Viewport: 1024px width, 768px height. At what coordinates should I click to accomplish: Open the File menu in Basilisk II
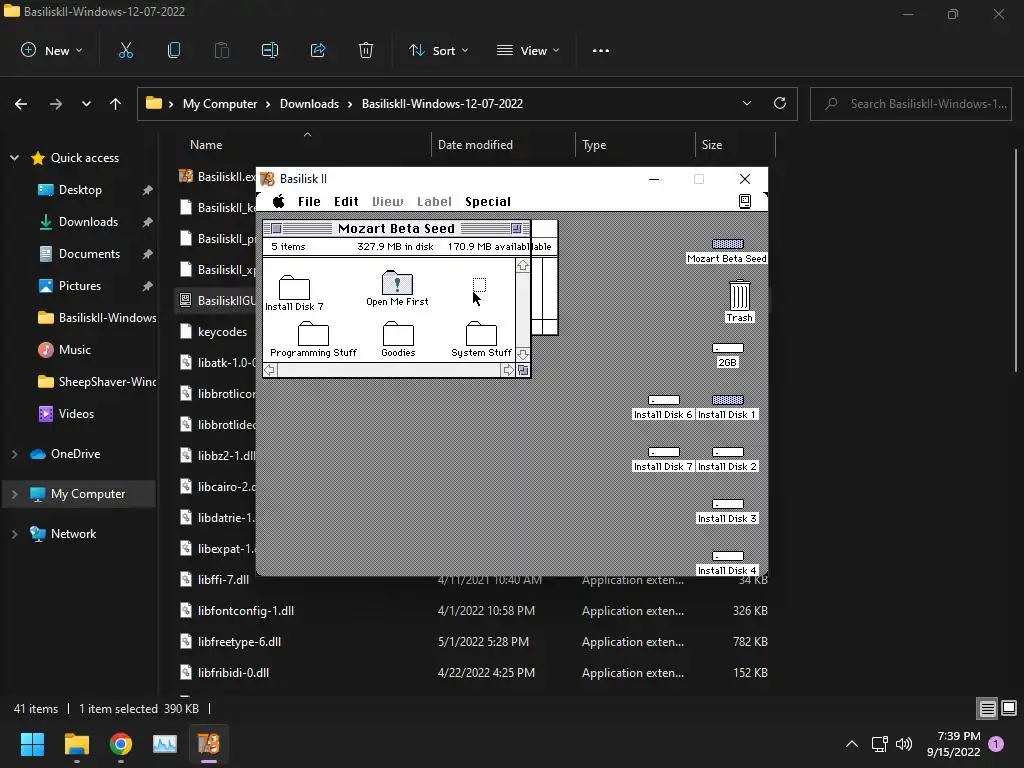(x=309, y=202)
